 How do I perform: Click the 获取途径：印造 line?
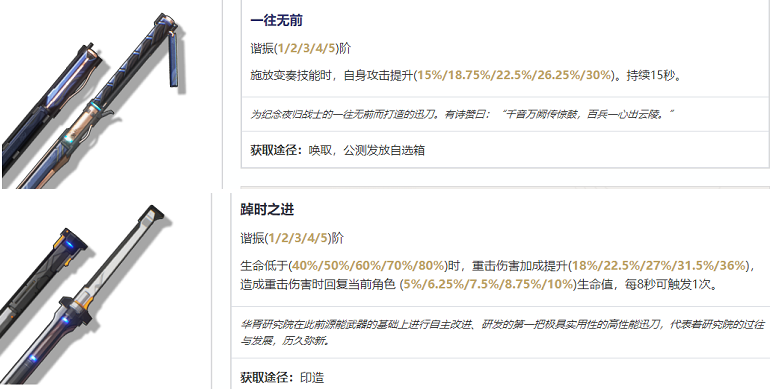[x=282, y=378]
